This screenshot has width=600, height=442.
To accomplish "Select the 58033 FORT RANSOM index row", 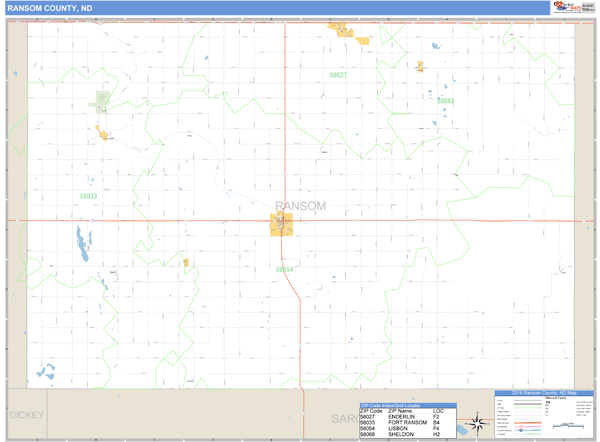I will coord(400,423).
